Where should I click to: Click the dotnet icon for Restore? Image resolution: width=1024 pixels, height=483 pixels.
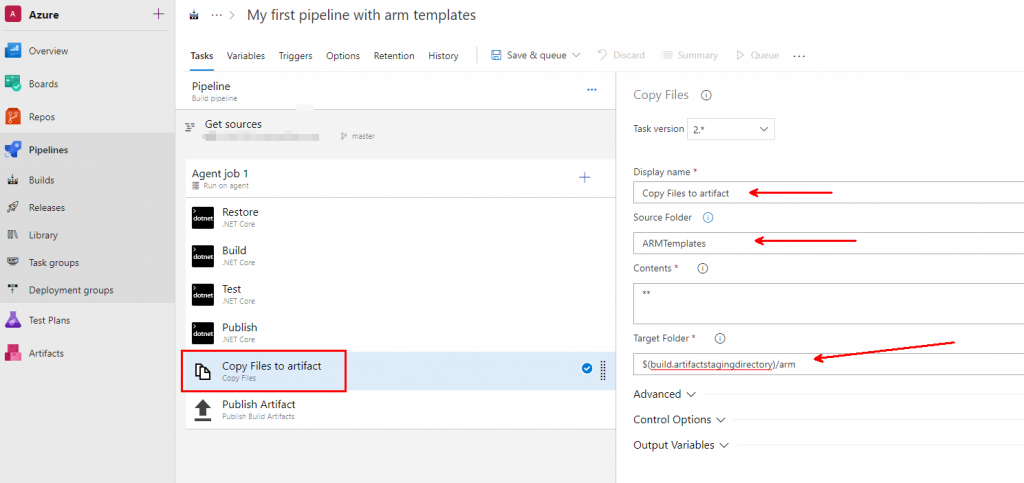202,218
